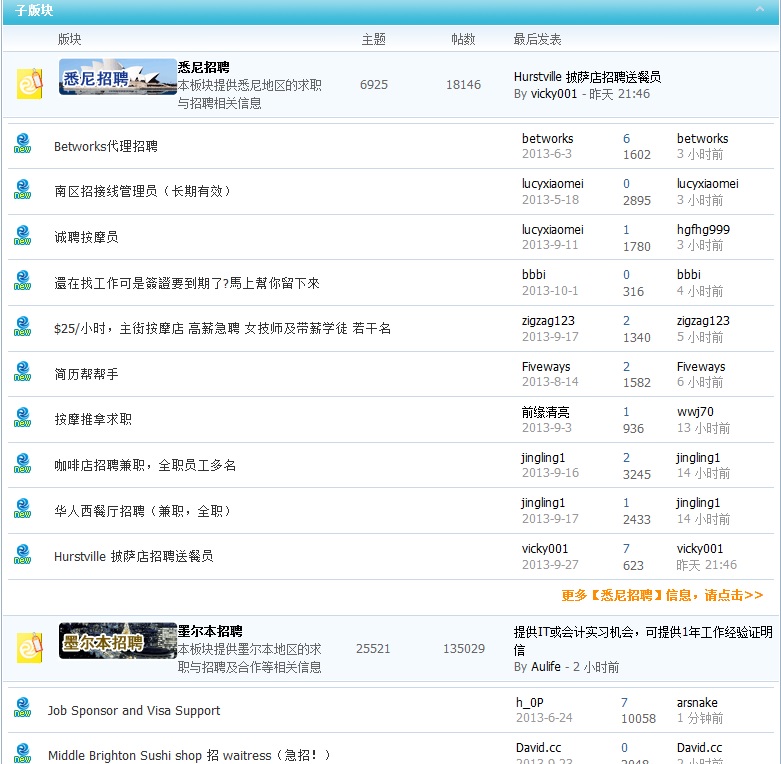Open the 墨尔本招聘 banner image

click(117, 641)
